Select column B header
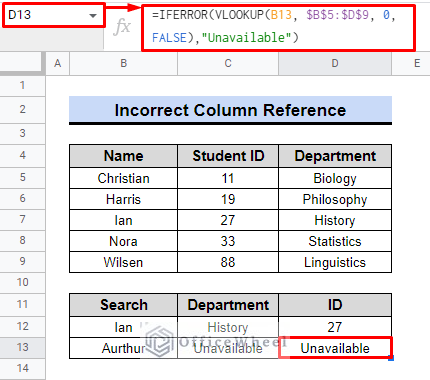The width and height of the screenshot is (430, 380). (x=124, y=63)
